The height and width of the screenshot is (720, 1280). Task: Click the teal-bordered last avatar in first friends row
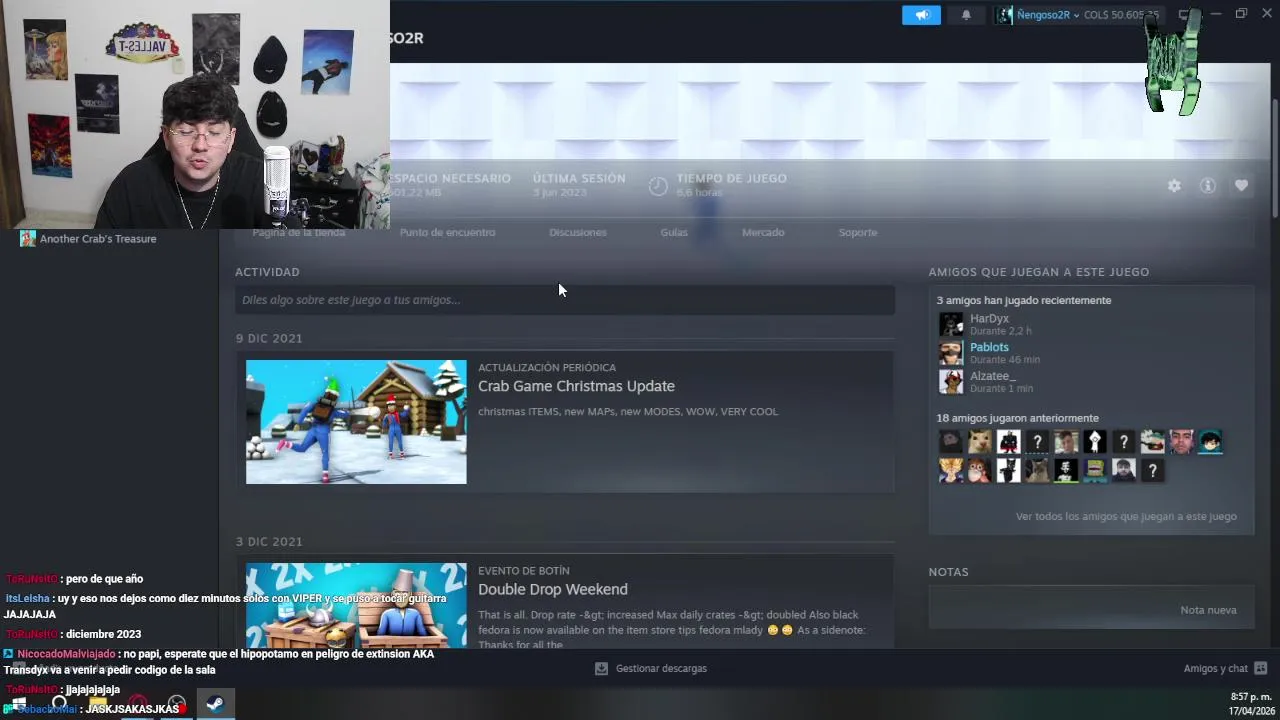point(1211,442)
